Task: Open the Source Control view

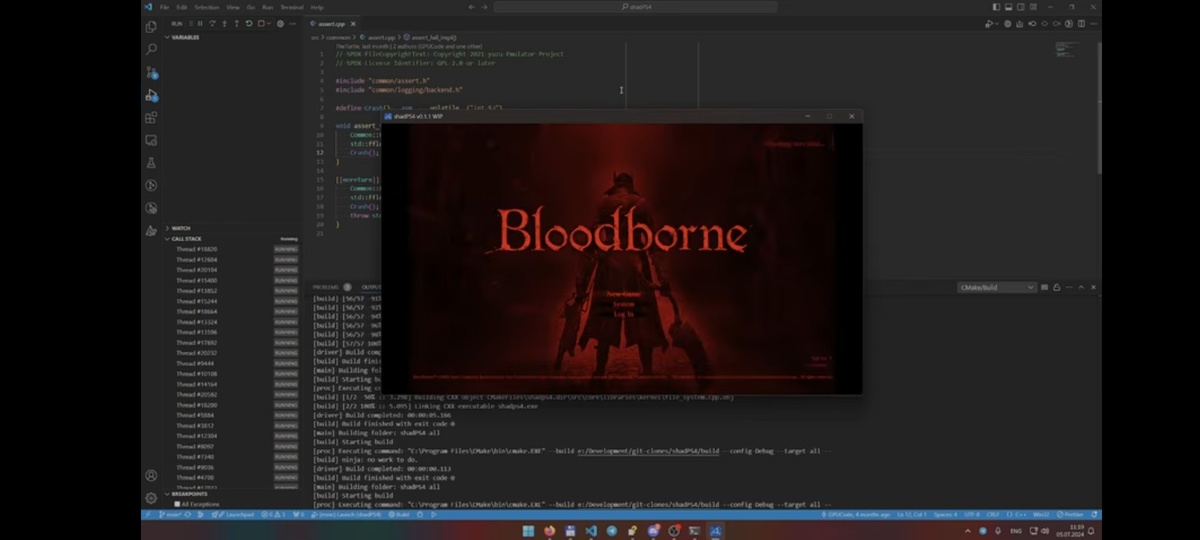Action: [x=151, y=72]
